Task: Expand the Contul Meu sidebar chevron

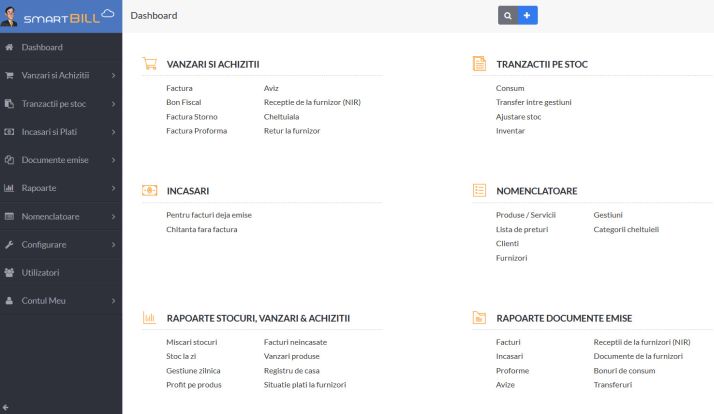Action: tap(113, 301)
